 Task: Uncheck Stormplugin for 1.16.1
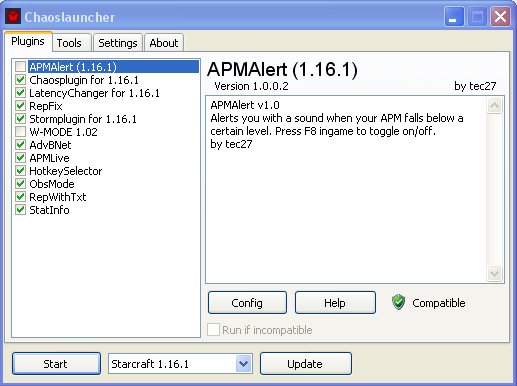pos(20,119)
